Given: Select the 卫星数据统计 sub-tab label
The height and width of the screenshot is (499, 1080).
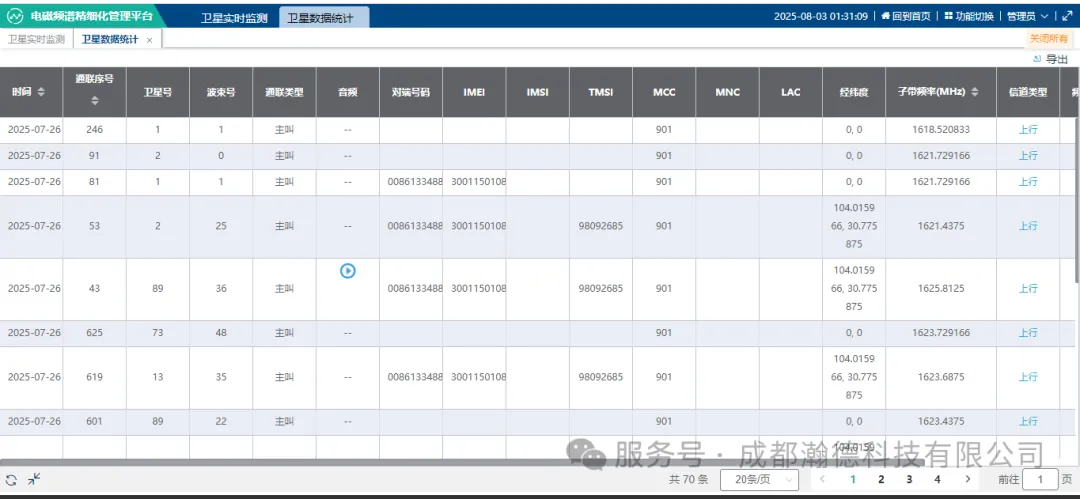Looking at the screenshot, I should [110, 39].
